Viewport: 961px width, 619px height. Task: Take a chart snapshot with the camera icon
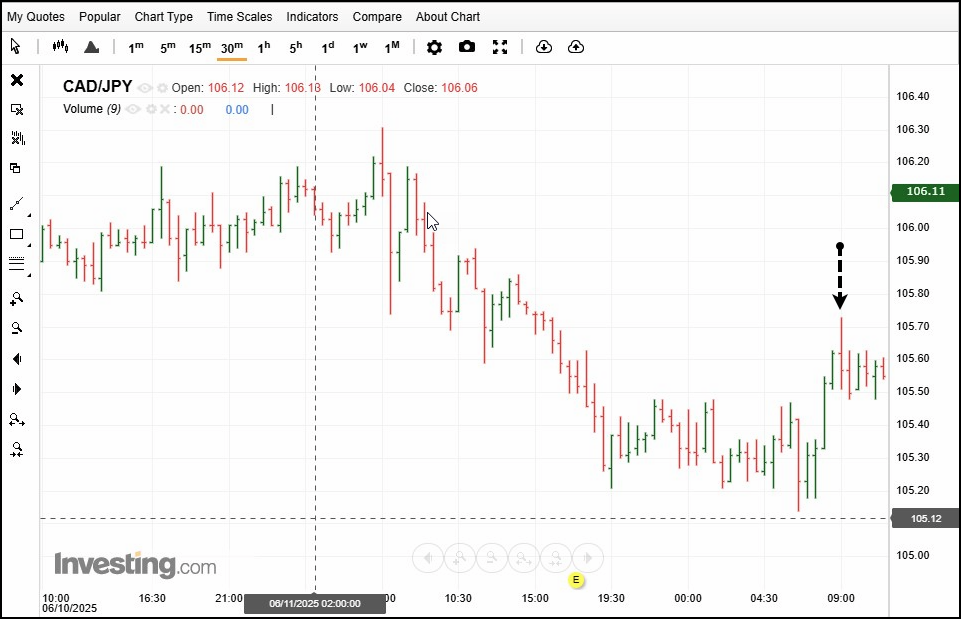467,47
